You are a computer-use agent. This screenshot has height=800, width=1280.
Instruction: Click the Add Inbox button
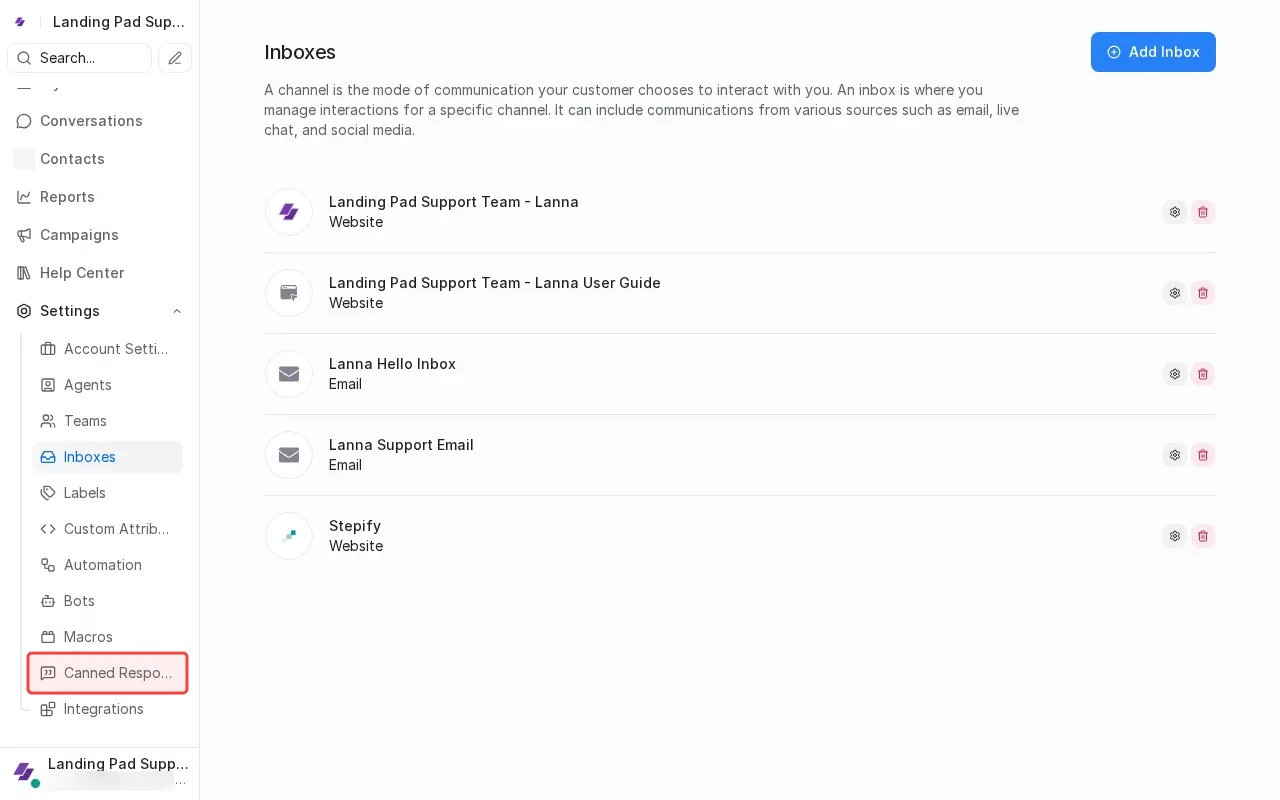coord(1153,52)
